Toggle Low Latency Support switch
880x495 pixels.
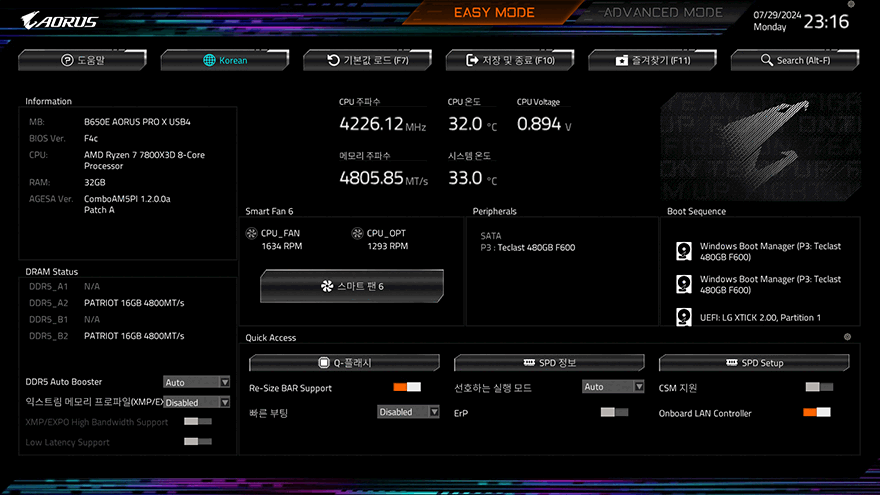coord(198,441)
